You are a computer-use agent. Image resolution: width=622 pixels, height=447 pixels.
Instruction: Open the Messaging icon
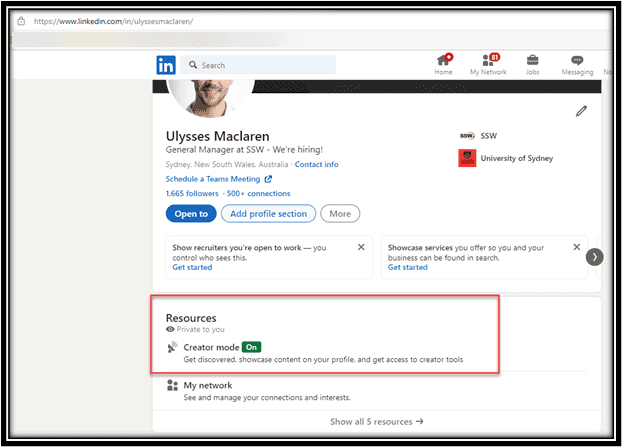(x=577, y=61)
